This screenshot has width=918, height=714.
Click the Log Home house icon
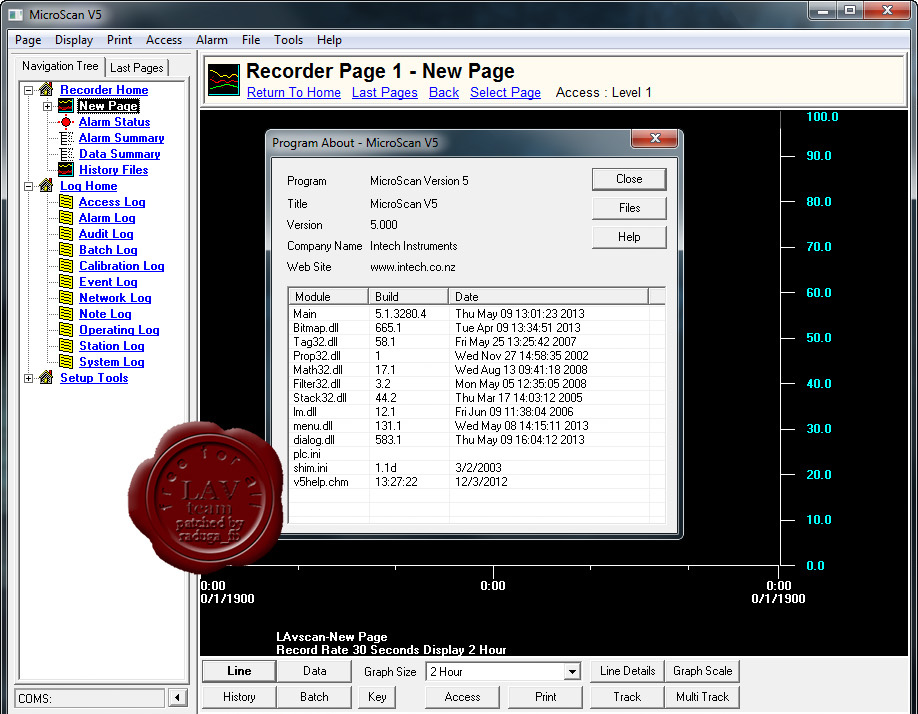pos(46,186)
